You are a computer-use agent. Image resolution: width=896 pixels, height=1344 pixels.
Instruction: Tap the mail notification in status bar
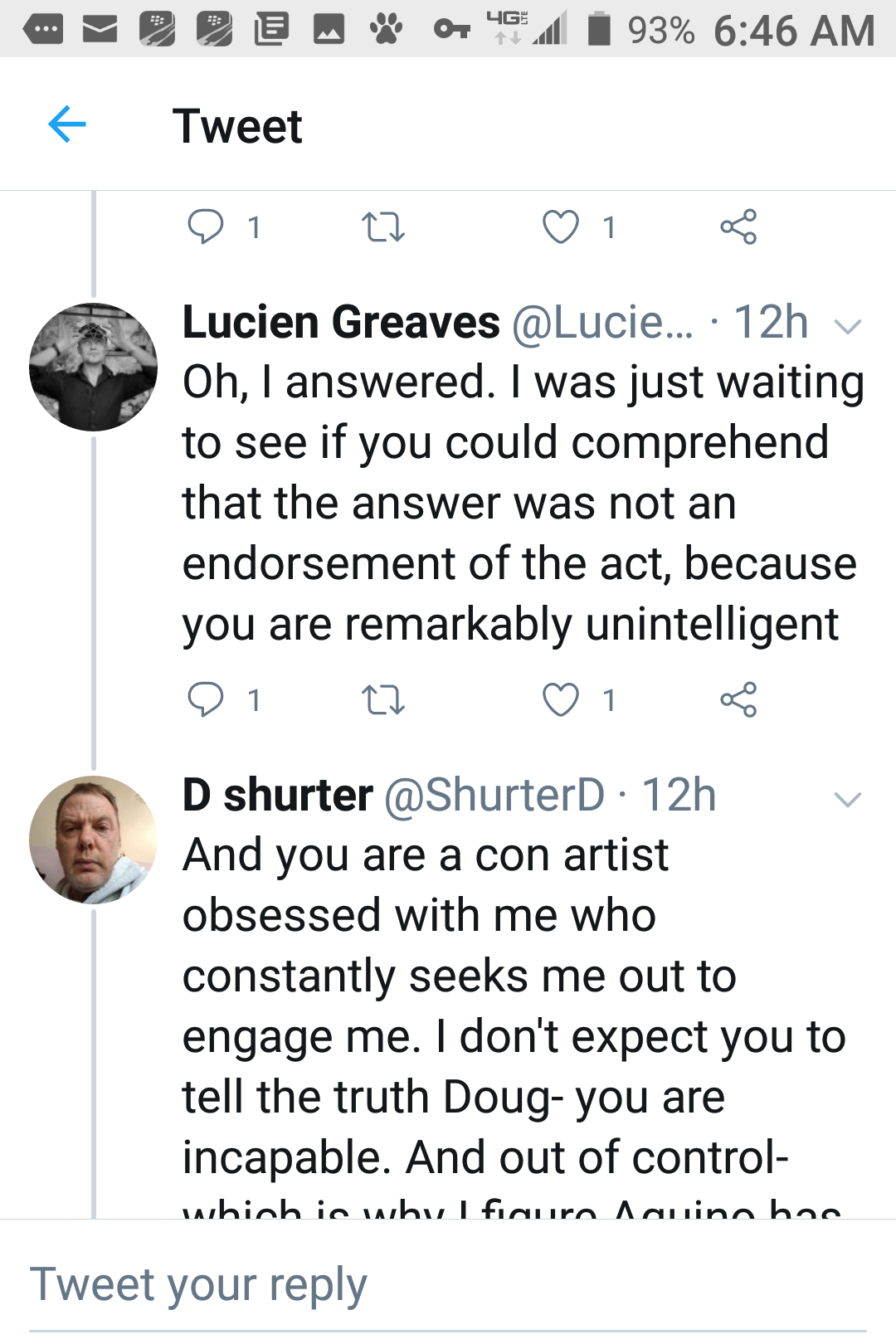click(x=100, y=31)
